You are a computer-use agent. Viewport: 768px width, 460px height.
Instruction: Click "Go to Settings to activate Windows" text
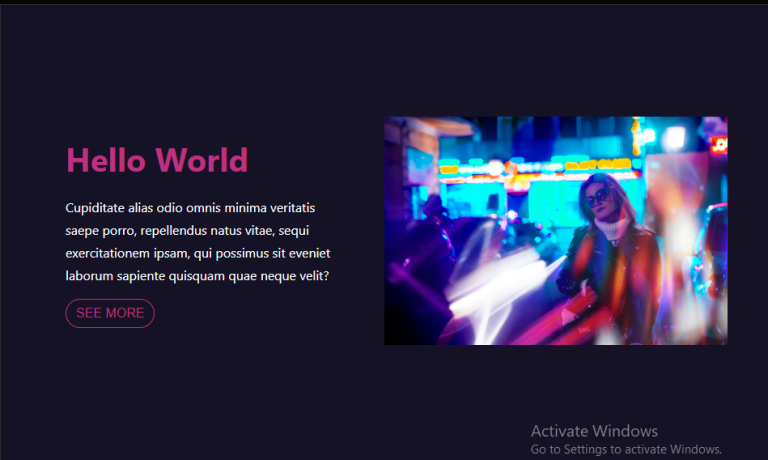(x=626, y=449)
